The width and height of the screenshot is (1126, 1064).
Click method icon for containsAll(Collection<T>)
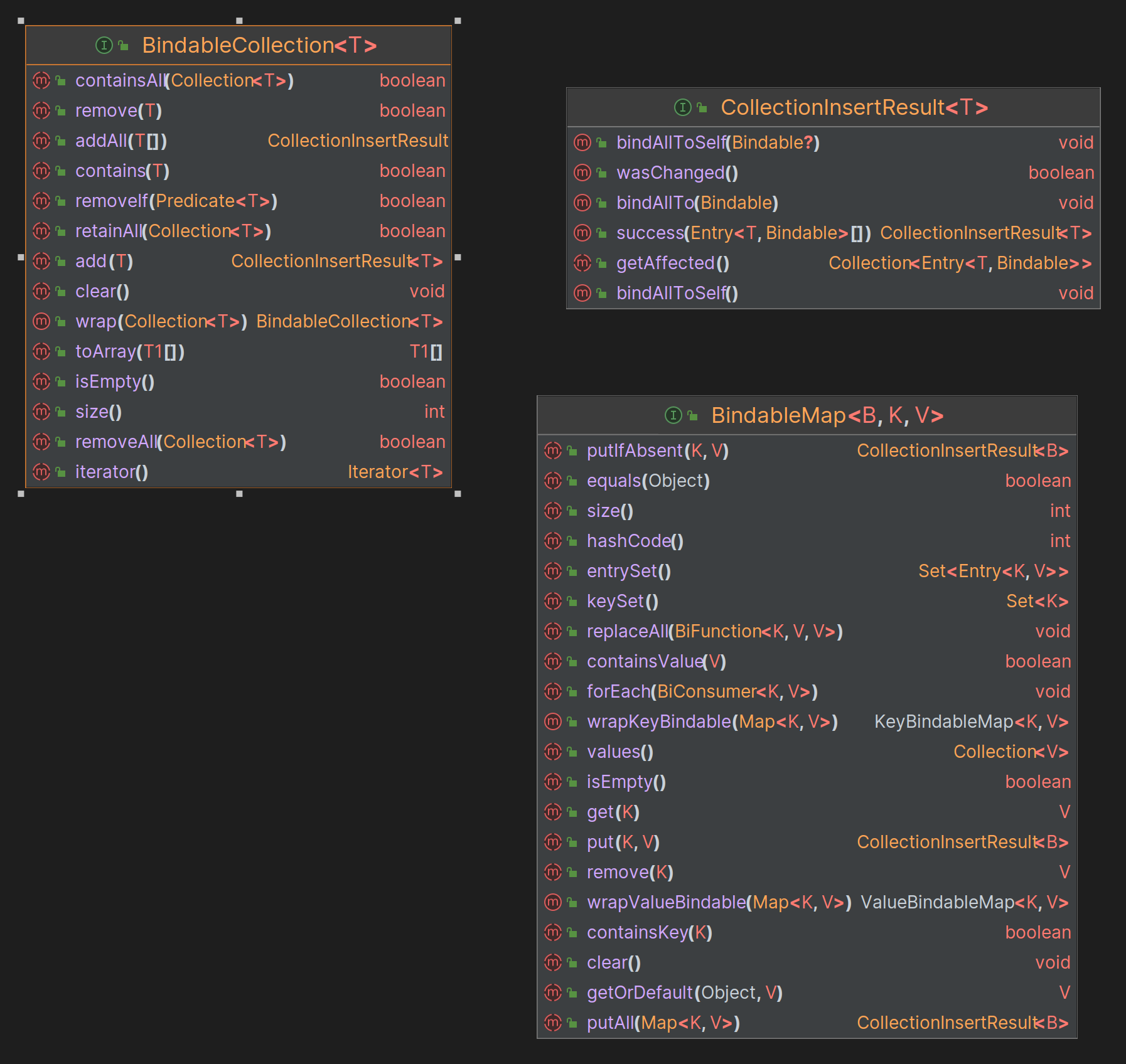(41, 80)
